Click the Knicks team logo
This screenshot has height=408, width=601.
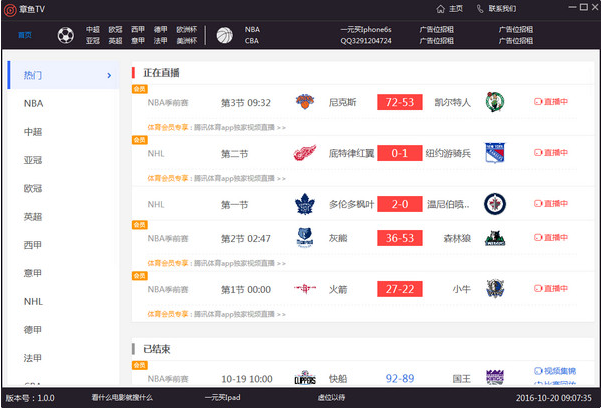[305, 102]
